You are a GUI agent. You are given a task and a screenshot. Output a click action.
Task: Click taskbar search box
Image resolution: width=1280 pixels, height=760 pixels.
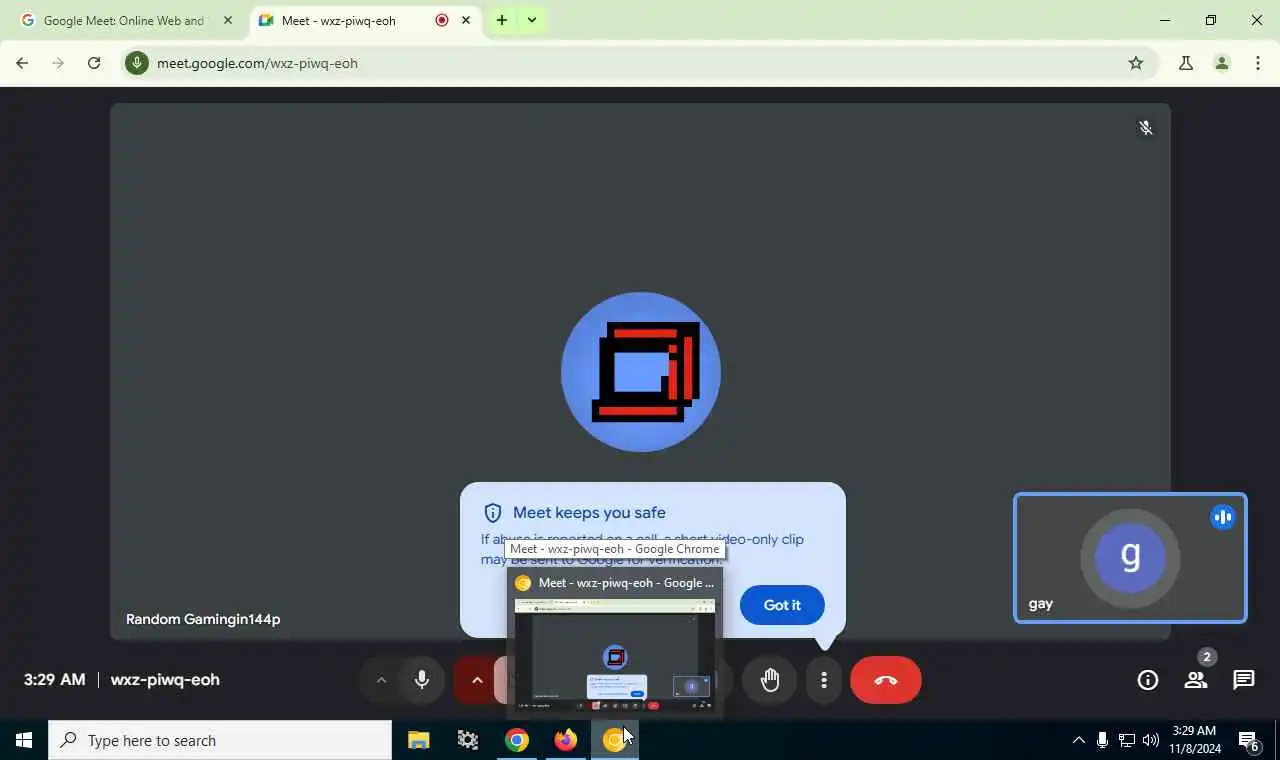click(220, 740)
